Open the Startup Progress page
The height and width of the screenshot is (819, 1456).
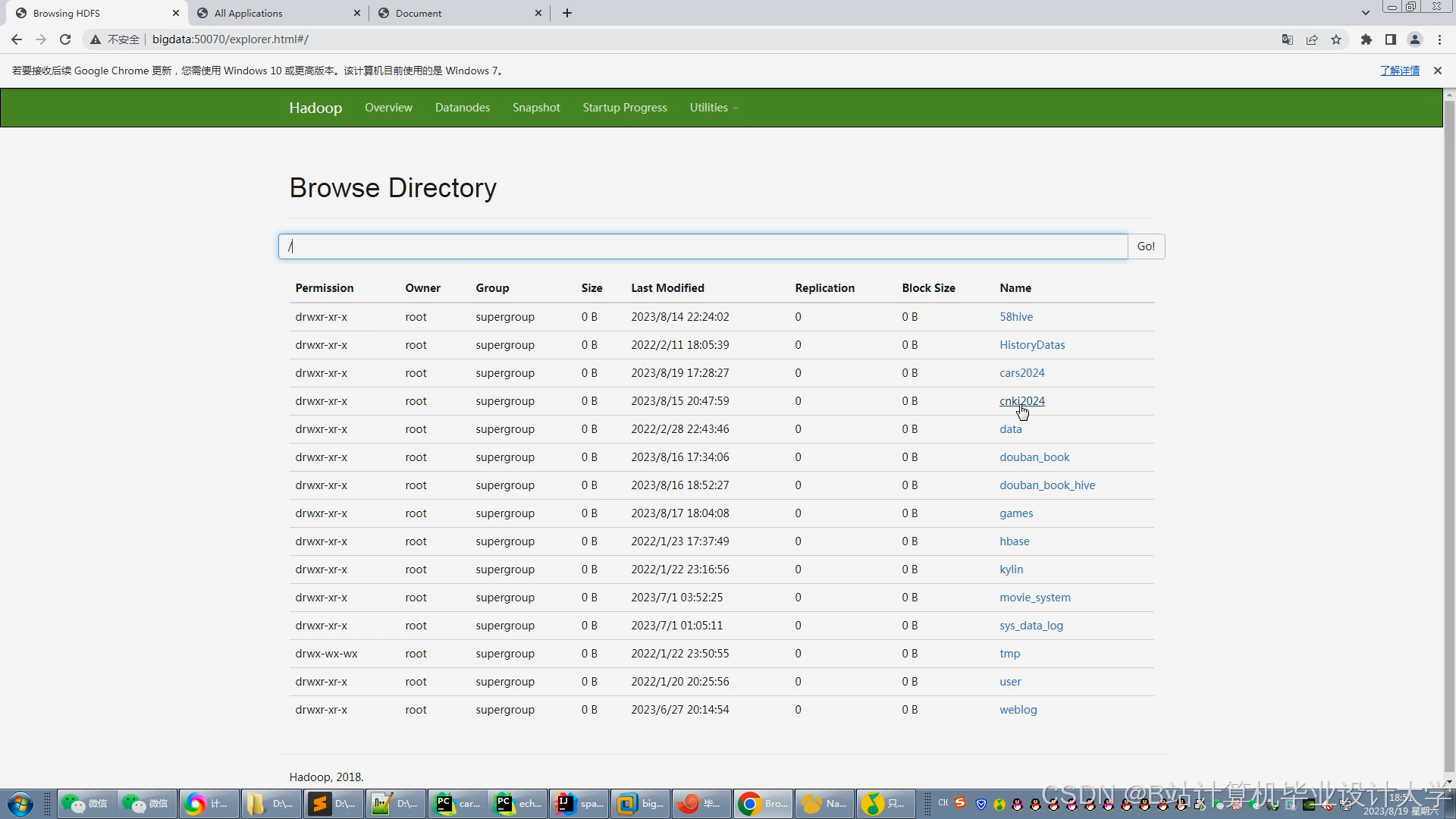(624, 108)
